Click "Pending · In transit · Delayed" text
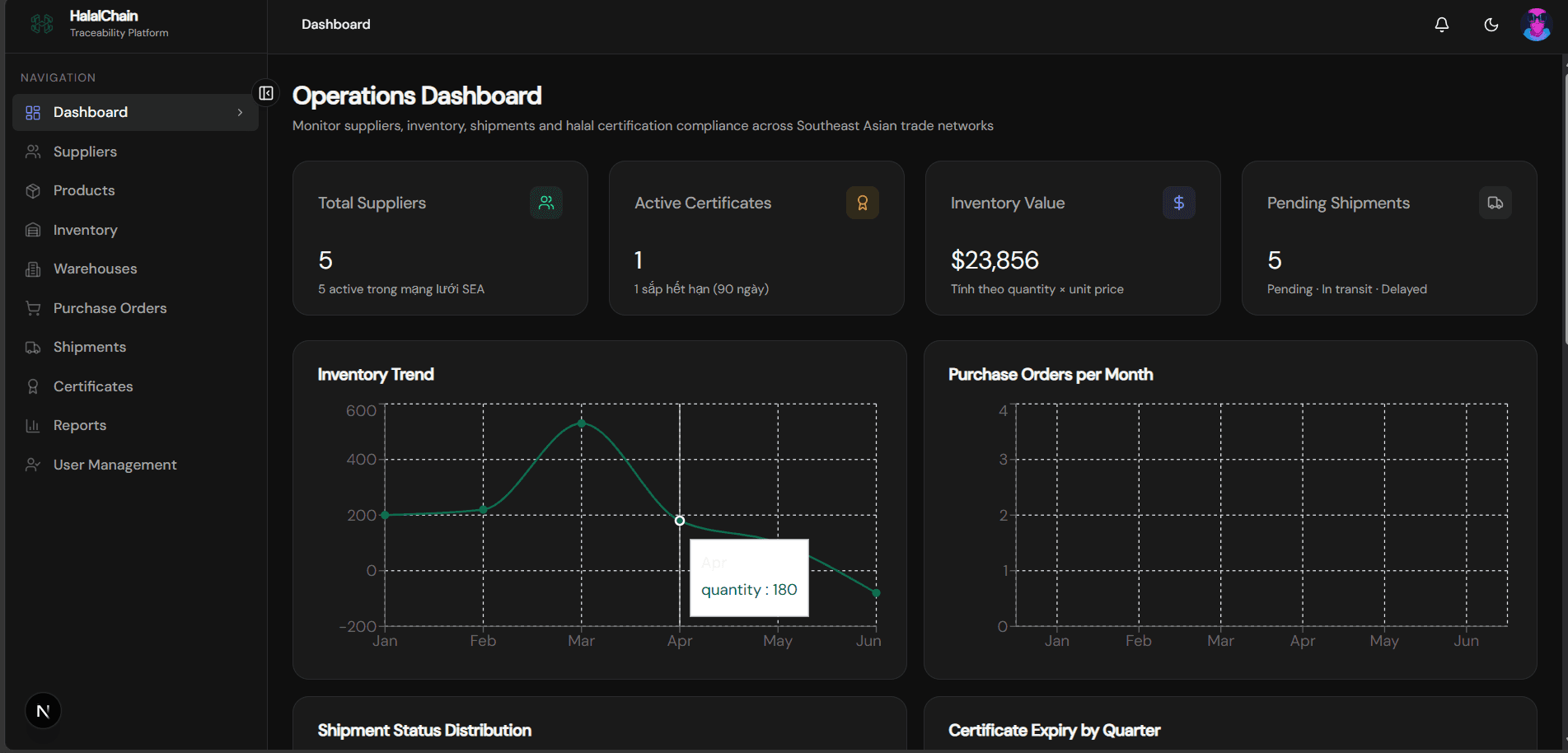Image resolution: width=1568 pixels, height=753 pixels. [1347, 289]
